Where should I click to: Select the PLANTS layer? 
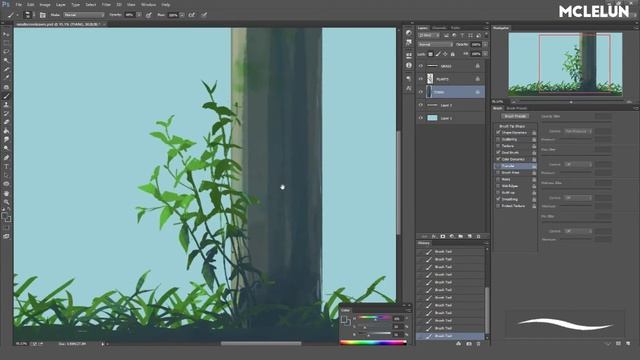(x=451, y=79)
